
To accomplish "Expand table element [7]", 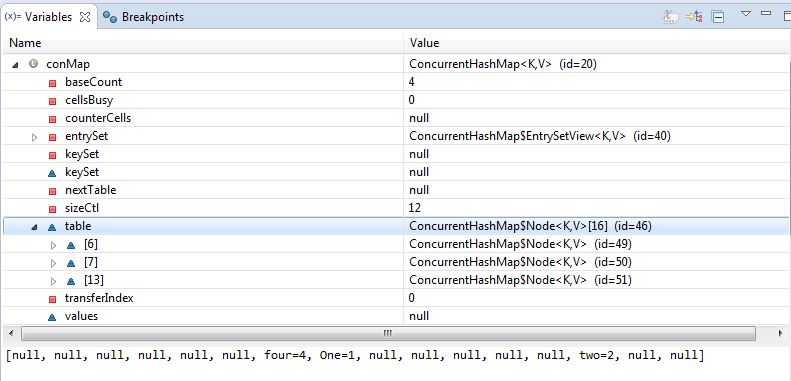I will [x=53, y=263].
